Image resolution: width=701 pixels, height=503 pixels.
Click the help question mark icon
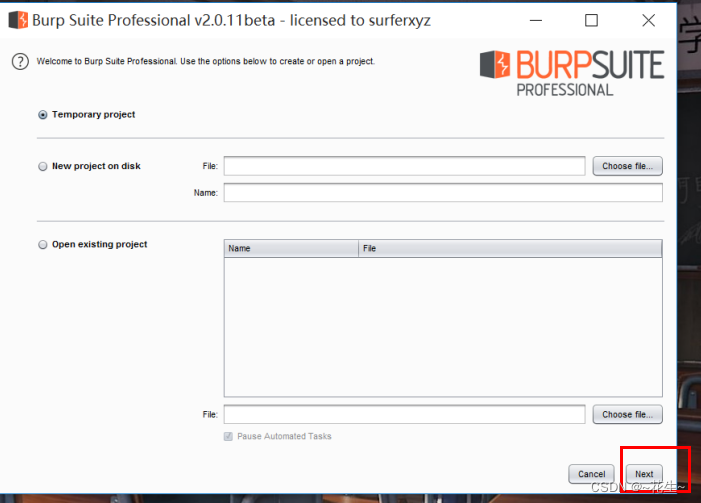(x=20, y=62)
